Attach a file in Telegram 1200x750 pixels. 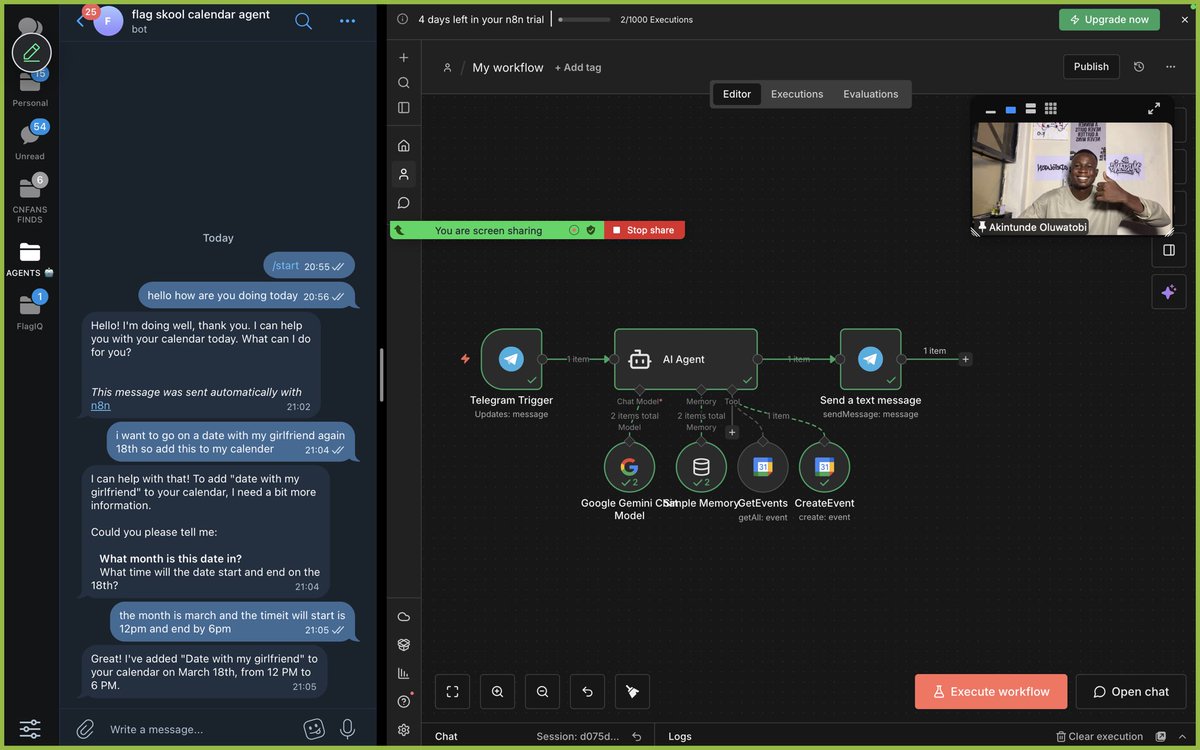(85, 729)
